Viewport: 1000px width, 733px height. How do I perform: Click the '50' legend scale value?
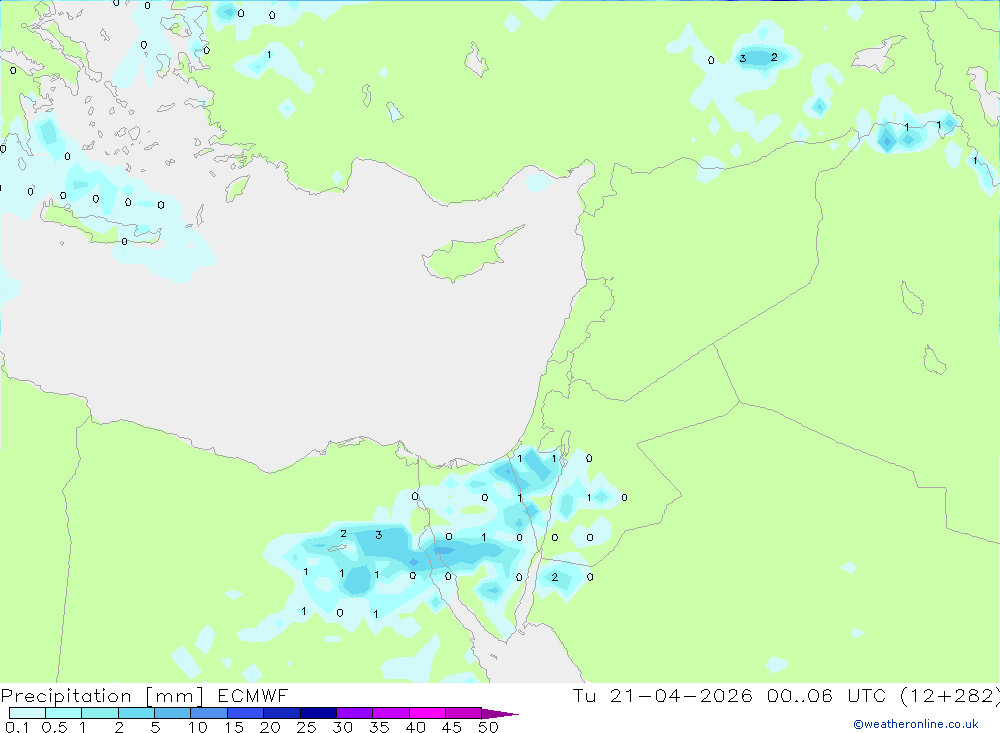tap(488, 727)
